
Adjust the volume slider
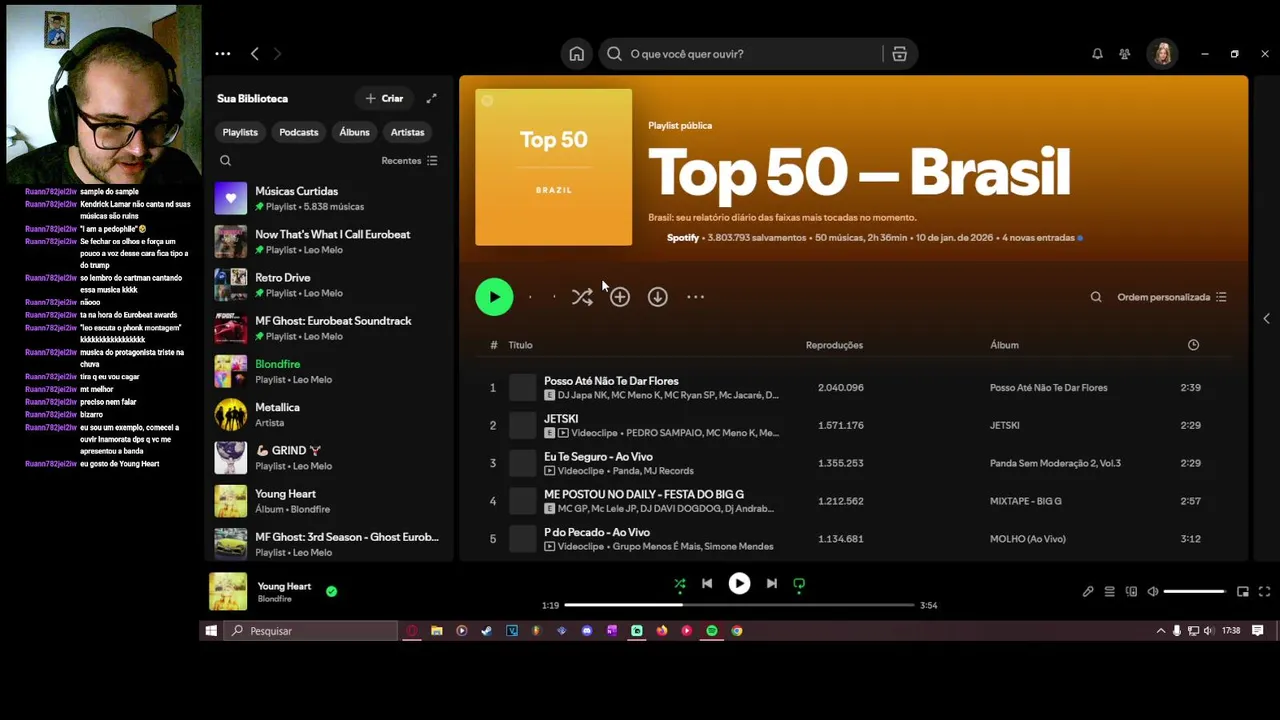[1195, 592]
